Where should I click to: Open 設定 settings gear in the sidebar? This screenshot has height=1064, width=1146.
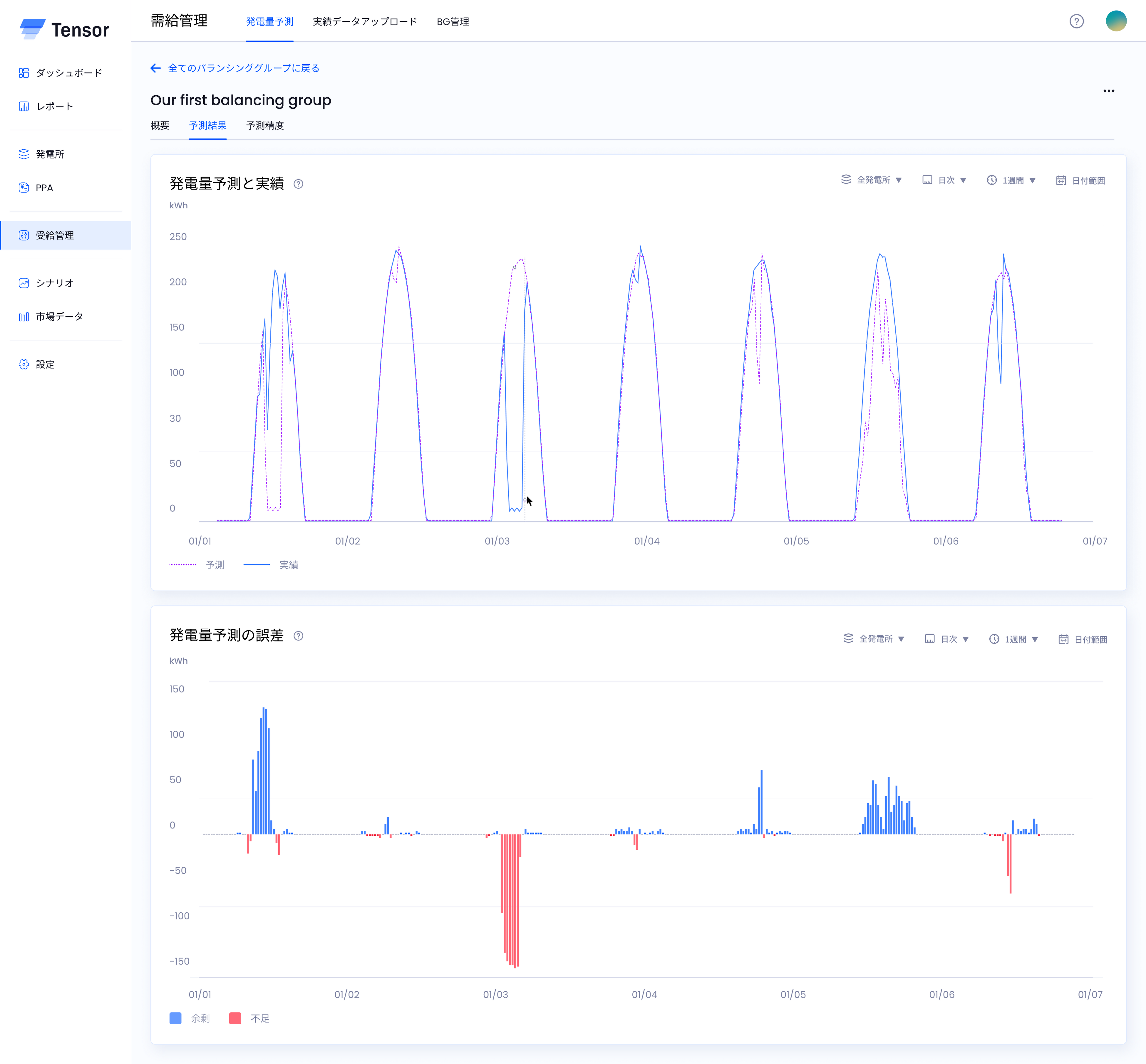[24, 364]
